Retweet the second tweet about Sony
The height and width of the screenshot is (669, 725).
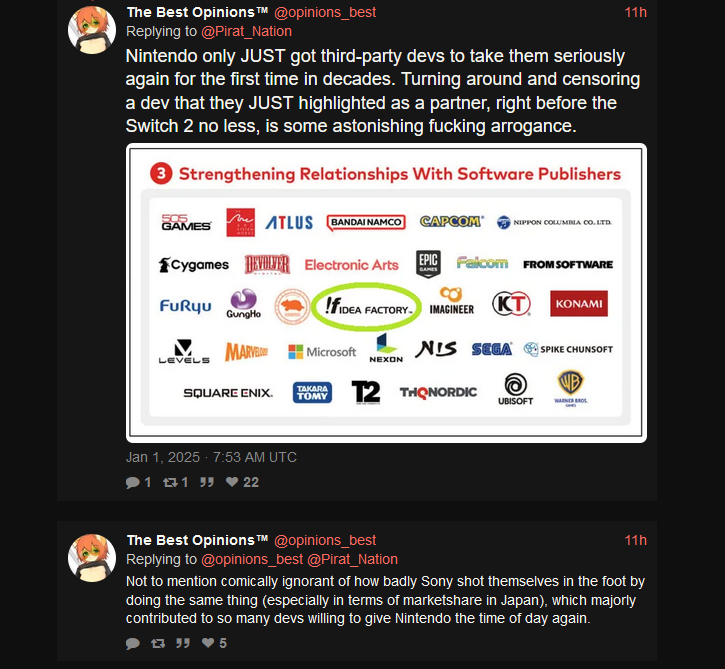158,643
